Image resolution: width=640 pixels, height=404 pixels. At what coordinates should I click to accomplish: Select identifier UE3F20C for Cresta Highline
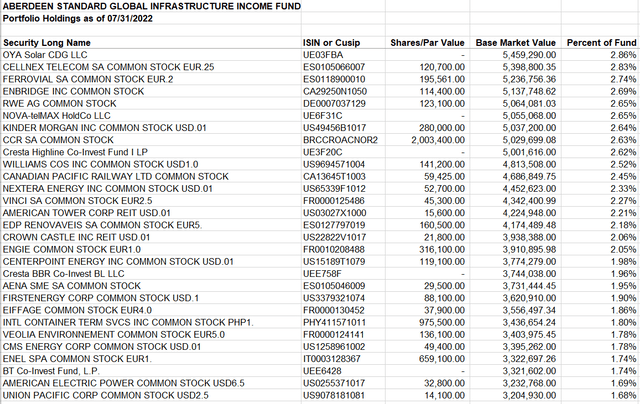[x=322, y=152]
